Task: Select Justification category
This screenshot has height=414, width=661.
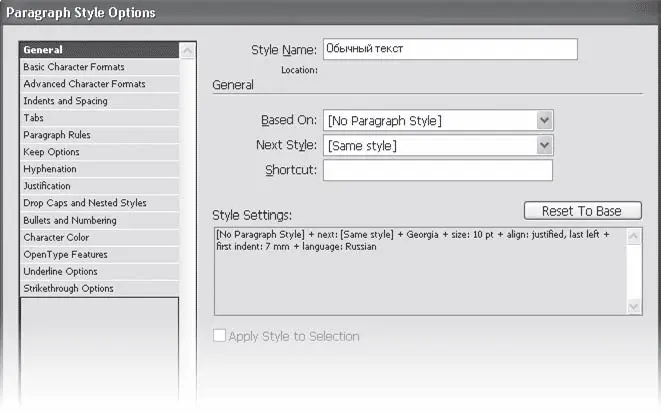Action: pos(47,186)
